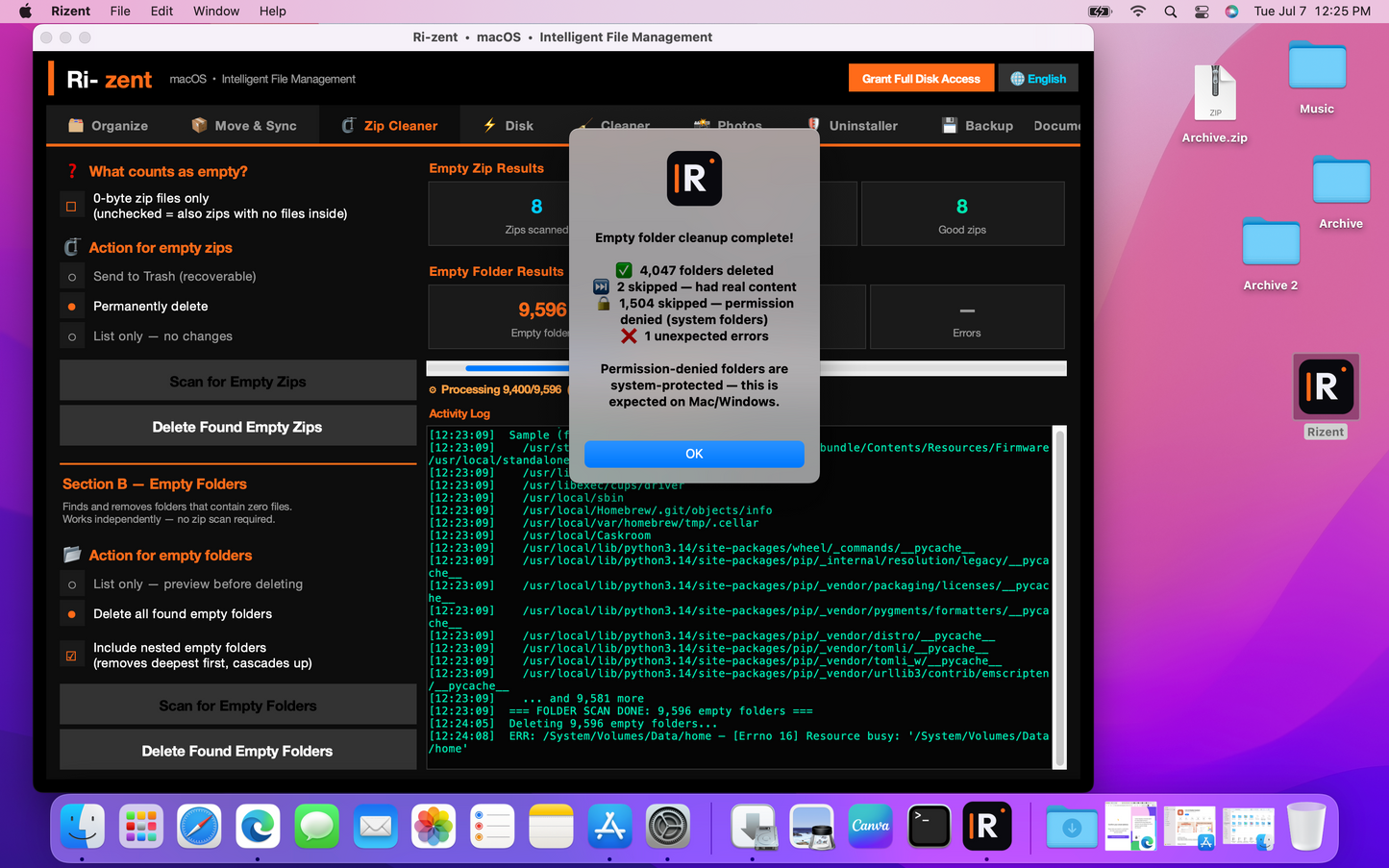Click the Rizent logo in the dialog
1389x868 pixels.
694,179
